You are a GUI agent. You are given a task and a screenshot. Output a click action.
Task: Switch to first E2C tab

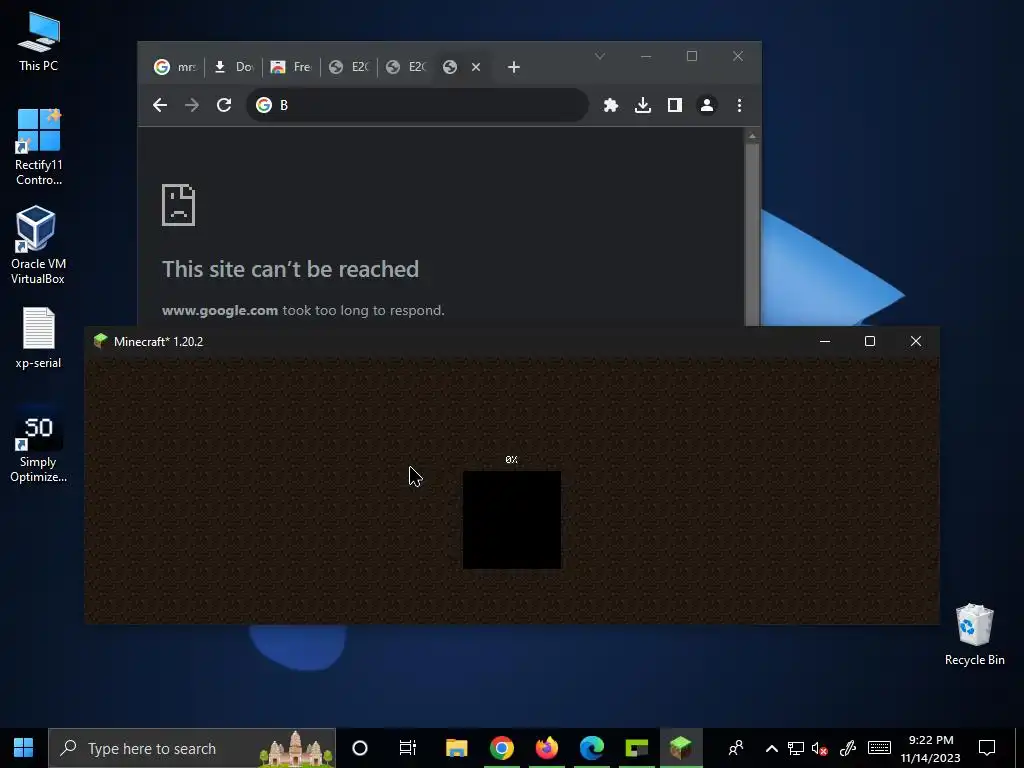pyautogui.click(x=349, y=67)
